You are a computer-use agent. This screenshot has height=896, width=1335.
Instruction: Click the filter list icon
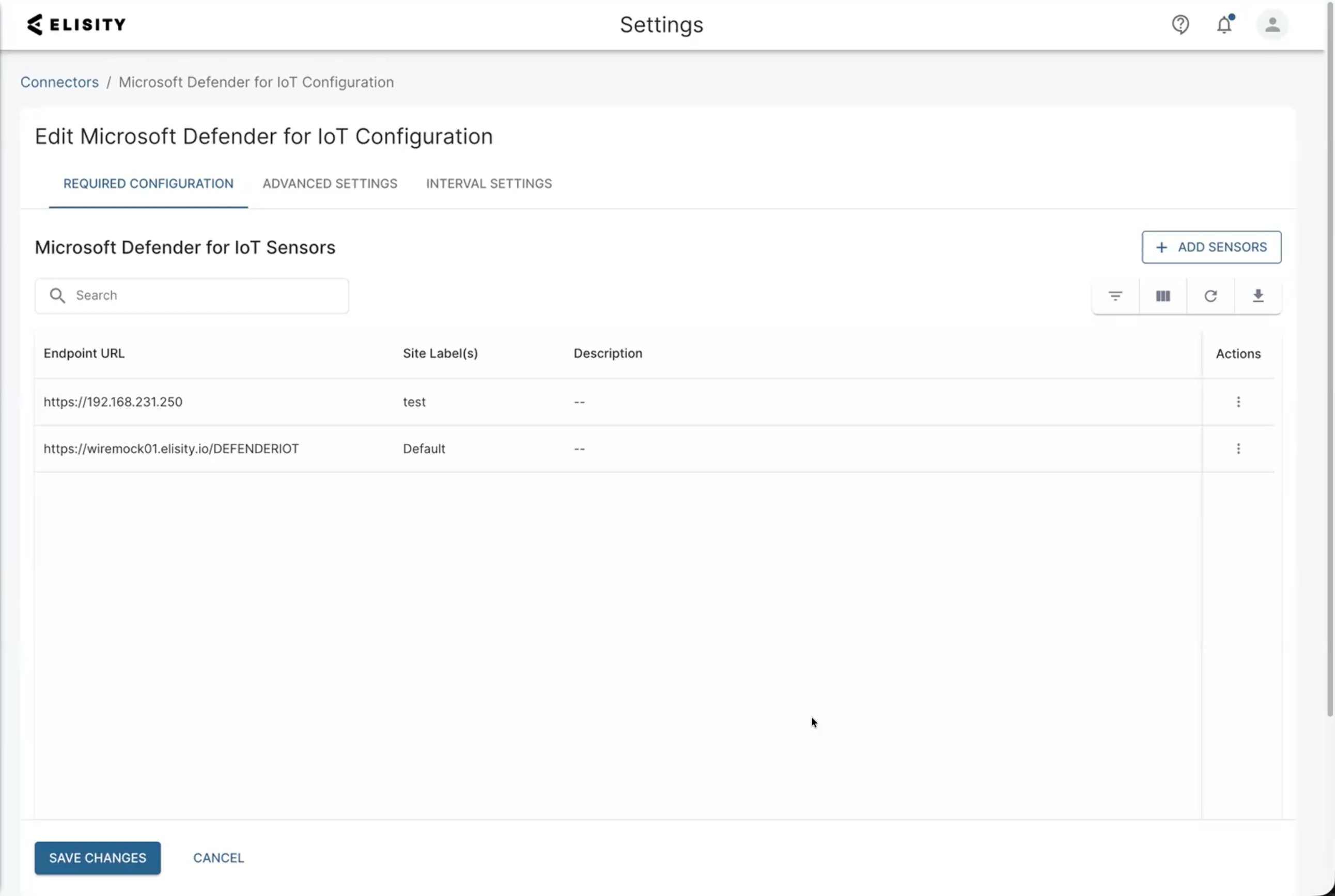click(x=1115, y=296)
